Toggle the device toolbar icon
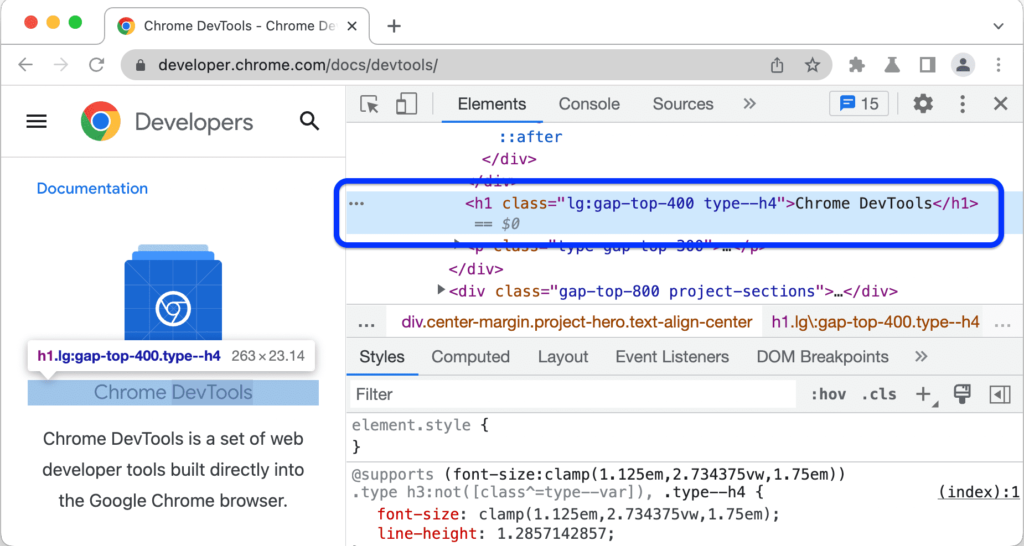Viewport: 1024px width, 546px height. coord(406,104)
